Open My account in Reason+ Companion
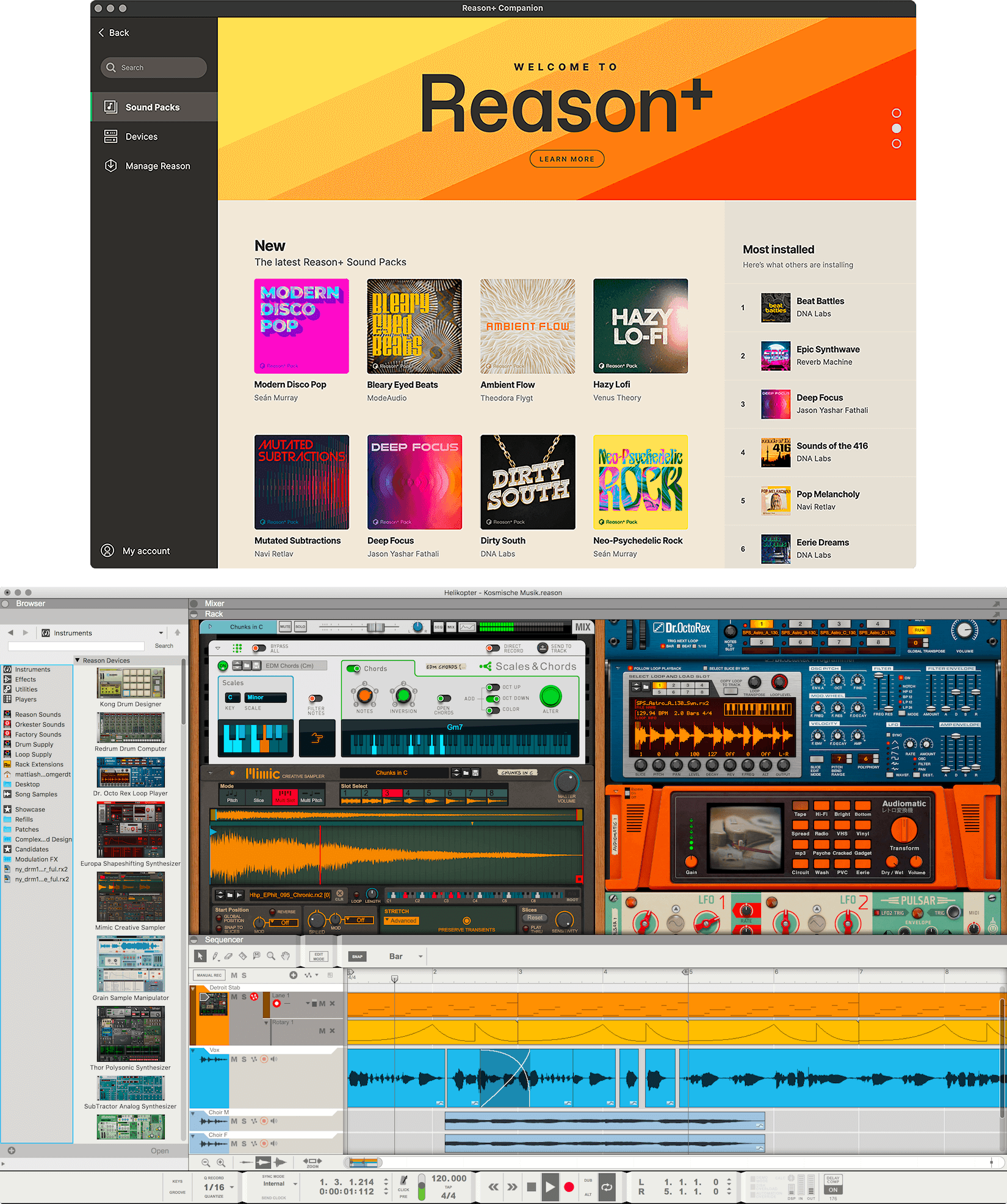This screenshot has width=1007, height=1204. coord(146,551)
